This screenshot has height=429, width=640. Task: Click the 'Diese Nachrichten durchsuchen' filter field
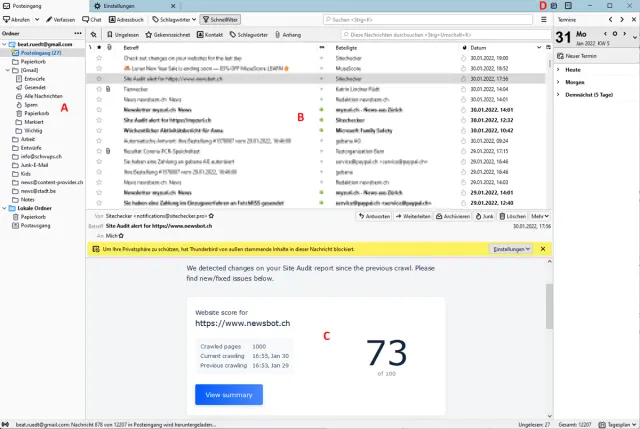446,35
